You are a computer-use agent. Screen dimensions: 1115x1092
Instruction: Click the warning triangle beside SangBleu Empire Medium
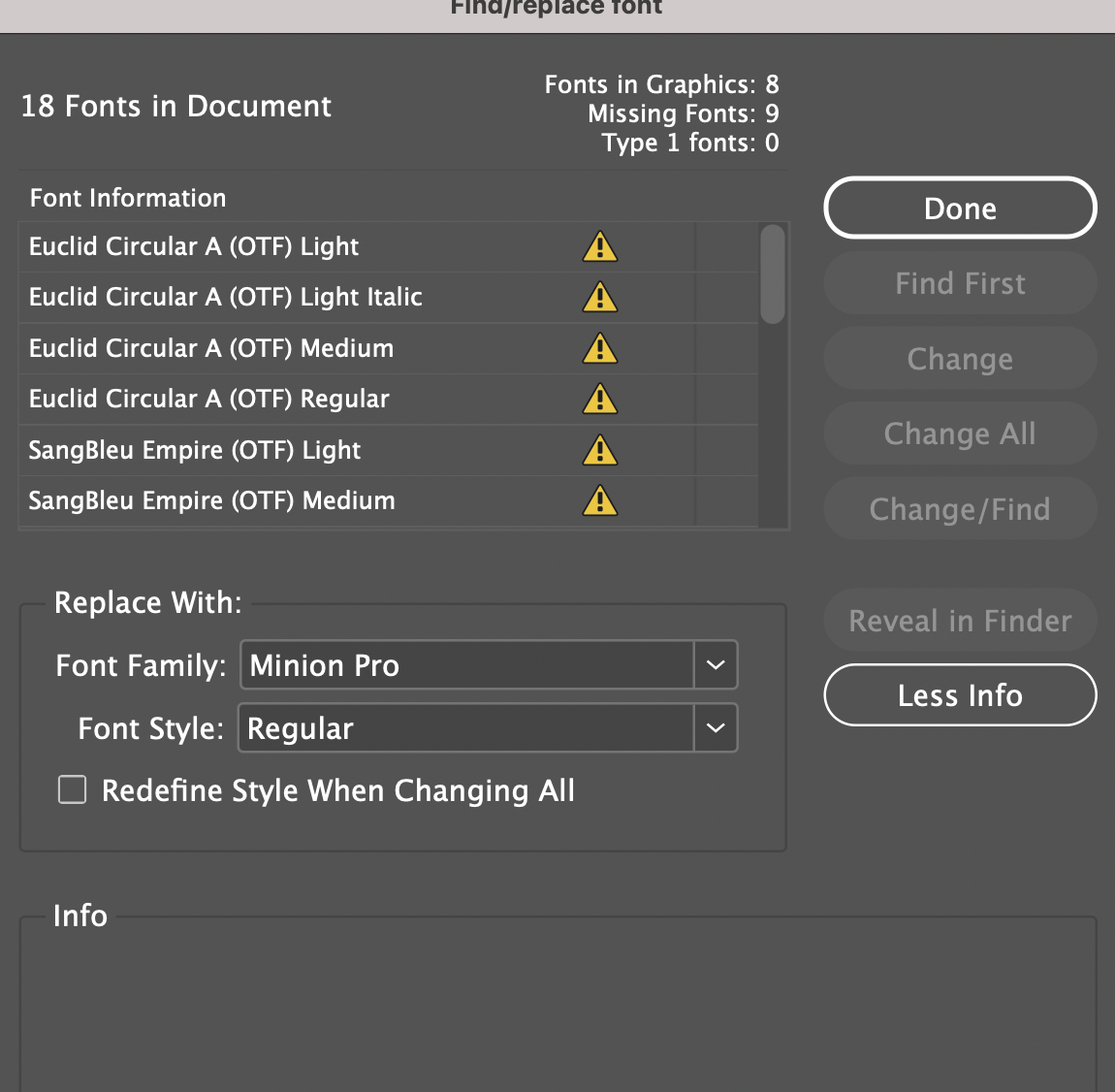599,500
